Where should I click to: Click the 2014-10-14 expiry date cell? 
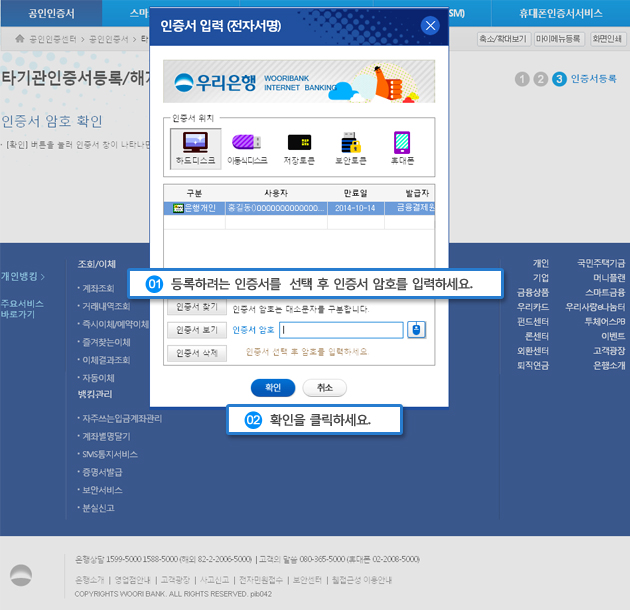pyautogui.click(x=355, y=208)
